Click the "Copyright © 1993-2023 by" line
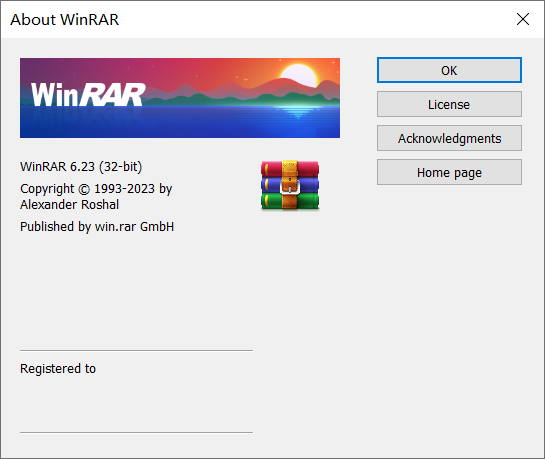Image resolution: width=545 pixels, height=459 pixels. pyautogui.click(x=96, y=189)
